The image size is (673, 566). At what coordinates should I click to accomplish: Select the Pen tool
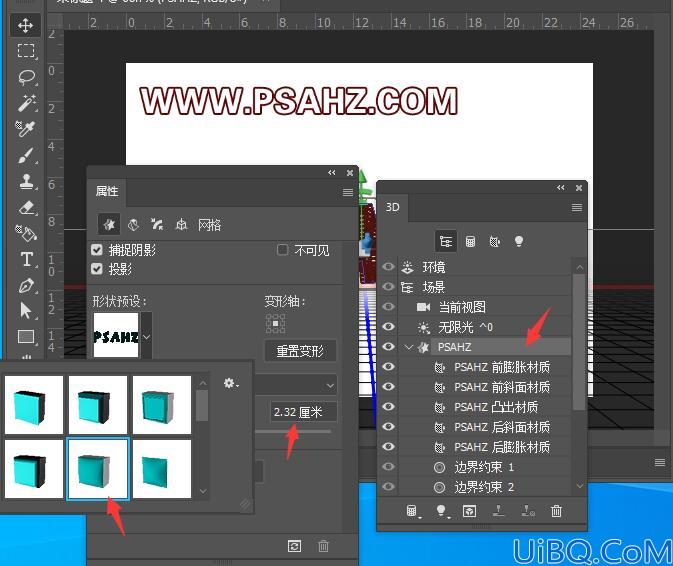coord(26,285)
